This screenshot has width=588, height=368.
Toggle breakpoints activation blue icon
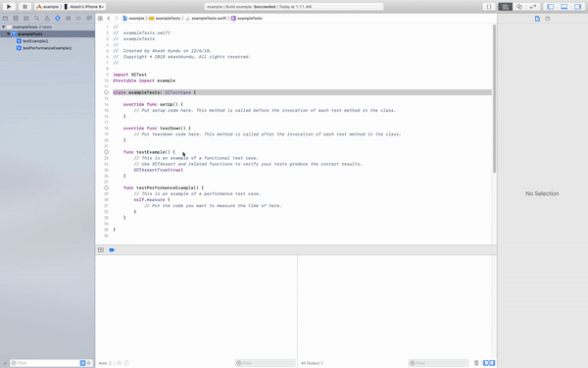click(x=112, y=250)
